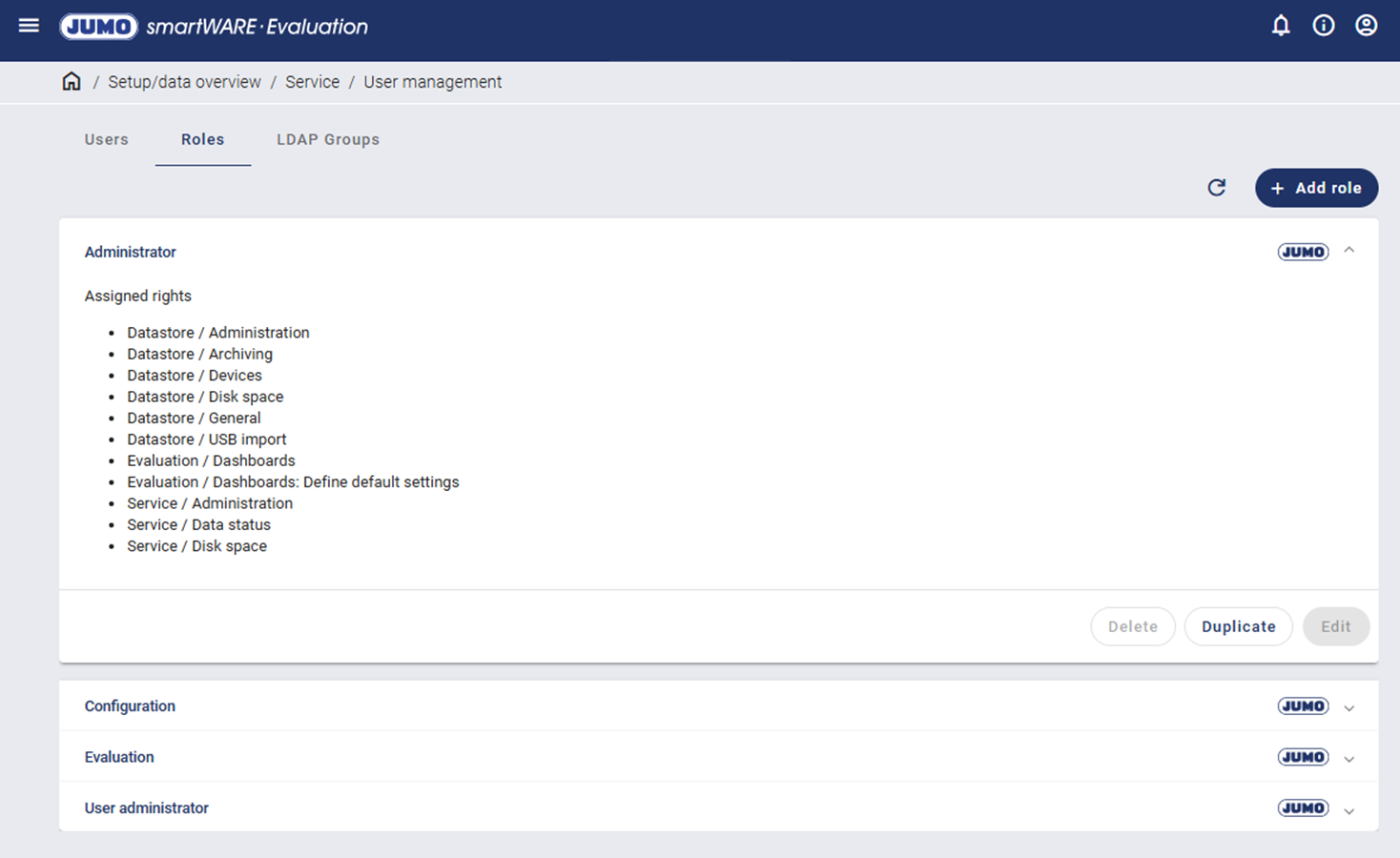The width and height of the screenshot is (1400, 858).
Task: Switch to the Users tab
Action: click(106, 139)
